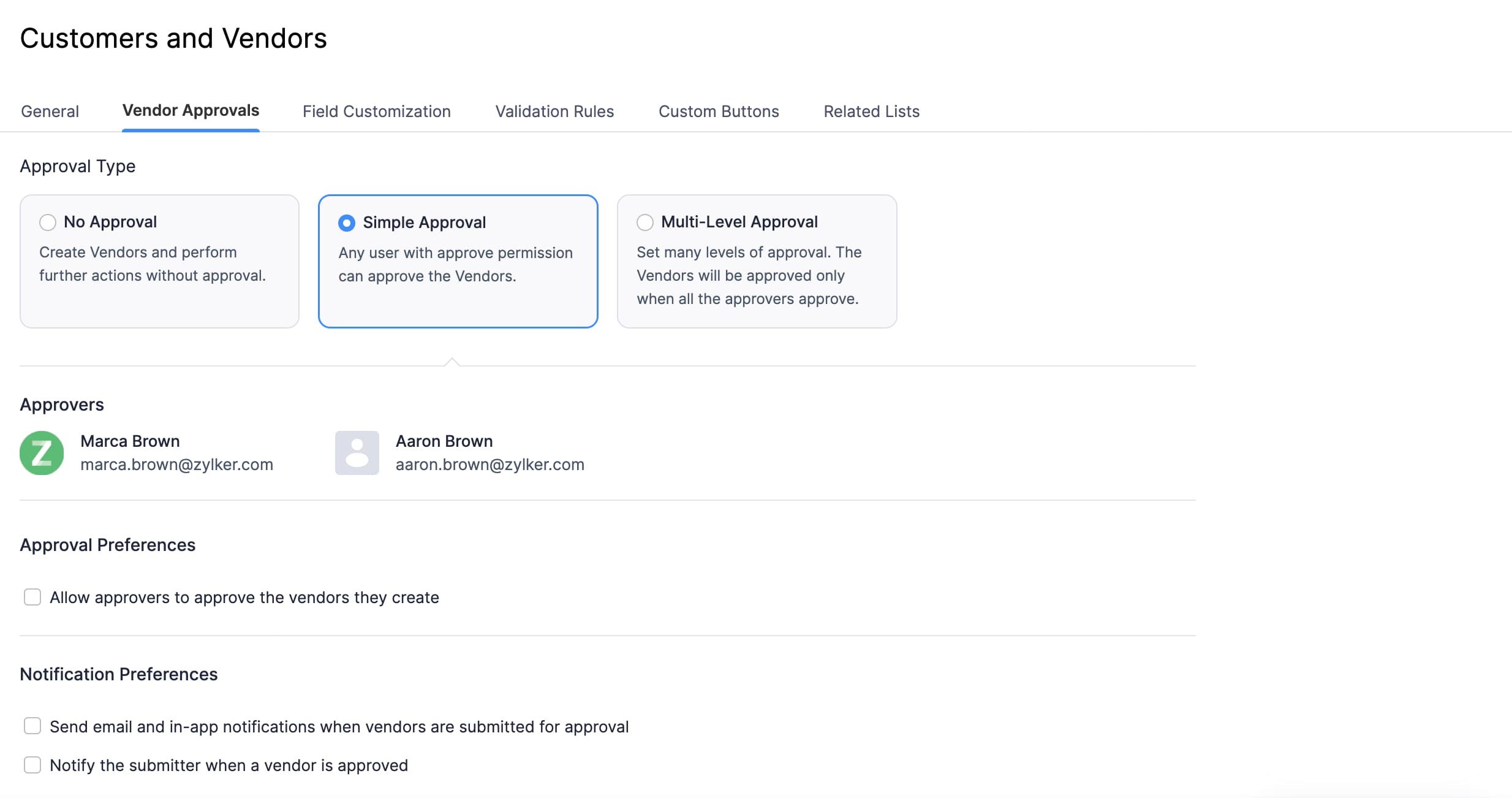Screen dimensions: 1512x798
Task: Click the Multi-Level Approval description card
Action: pyautogui.click(x=757, y=262)
